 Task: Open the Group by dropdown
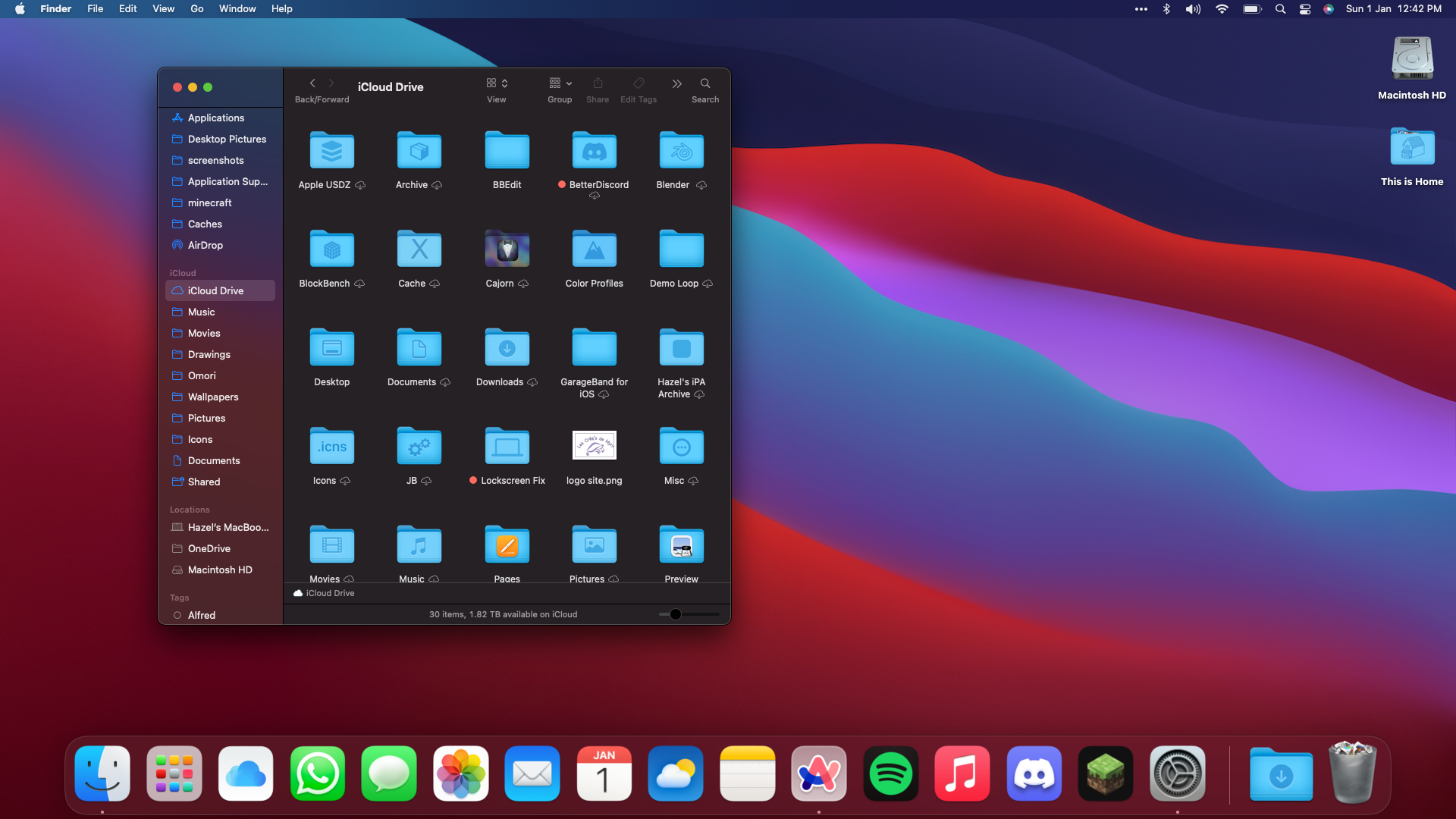560,83
